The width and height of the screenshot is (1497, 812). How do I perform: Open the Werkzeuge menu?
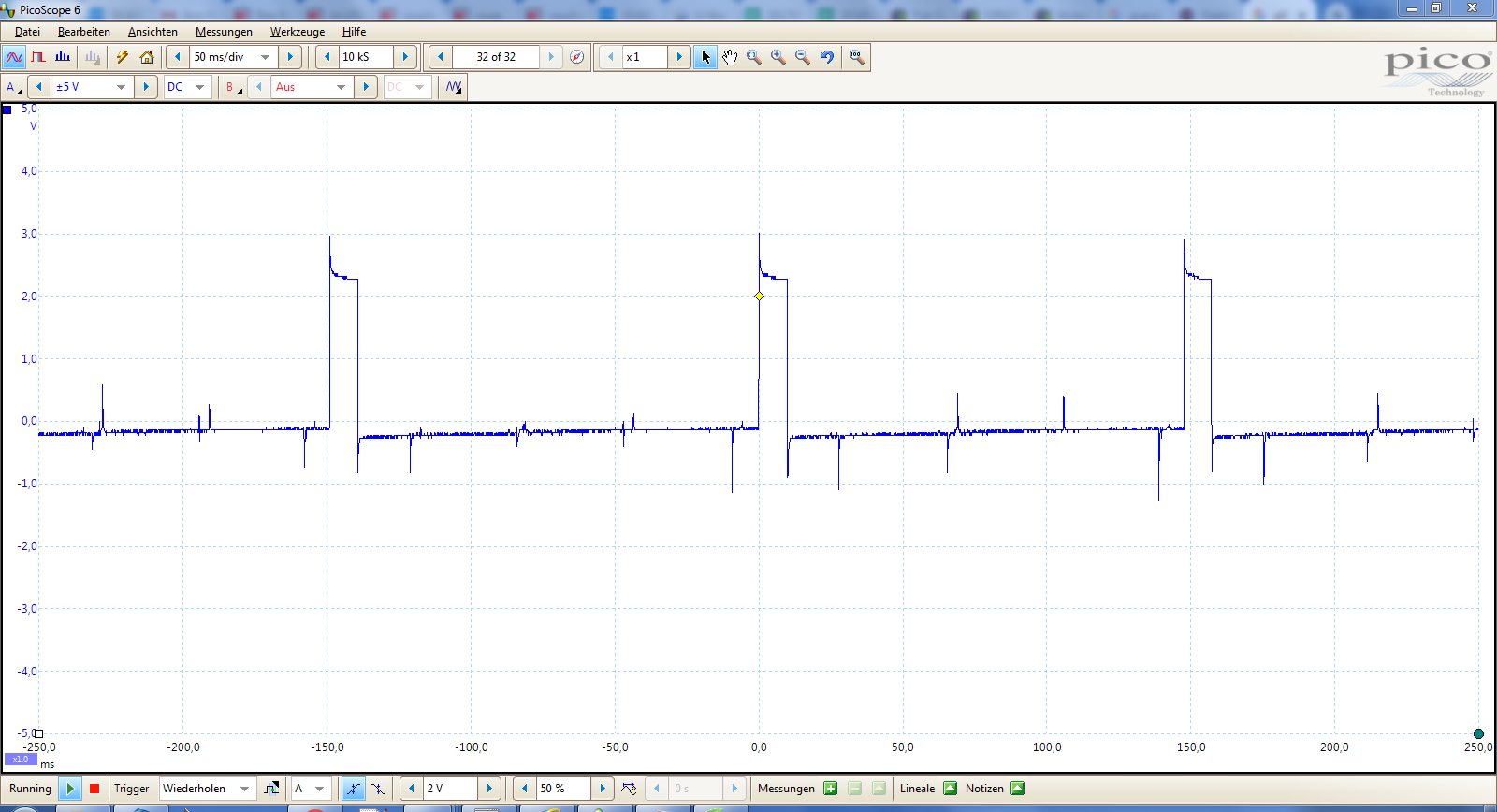[297, 32]
